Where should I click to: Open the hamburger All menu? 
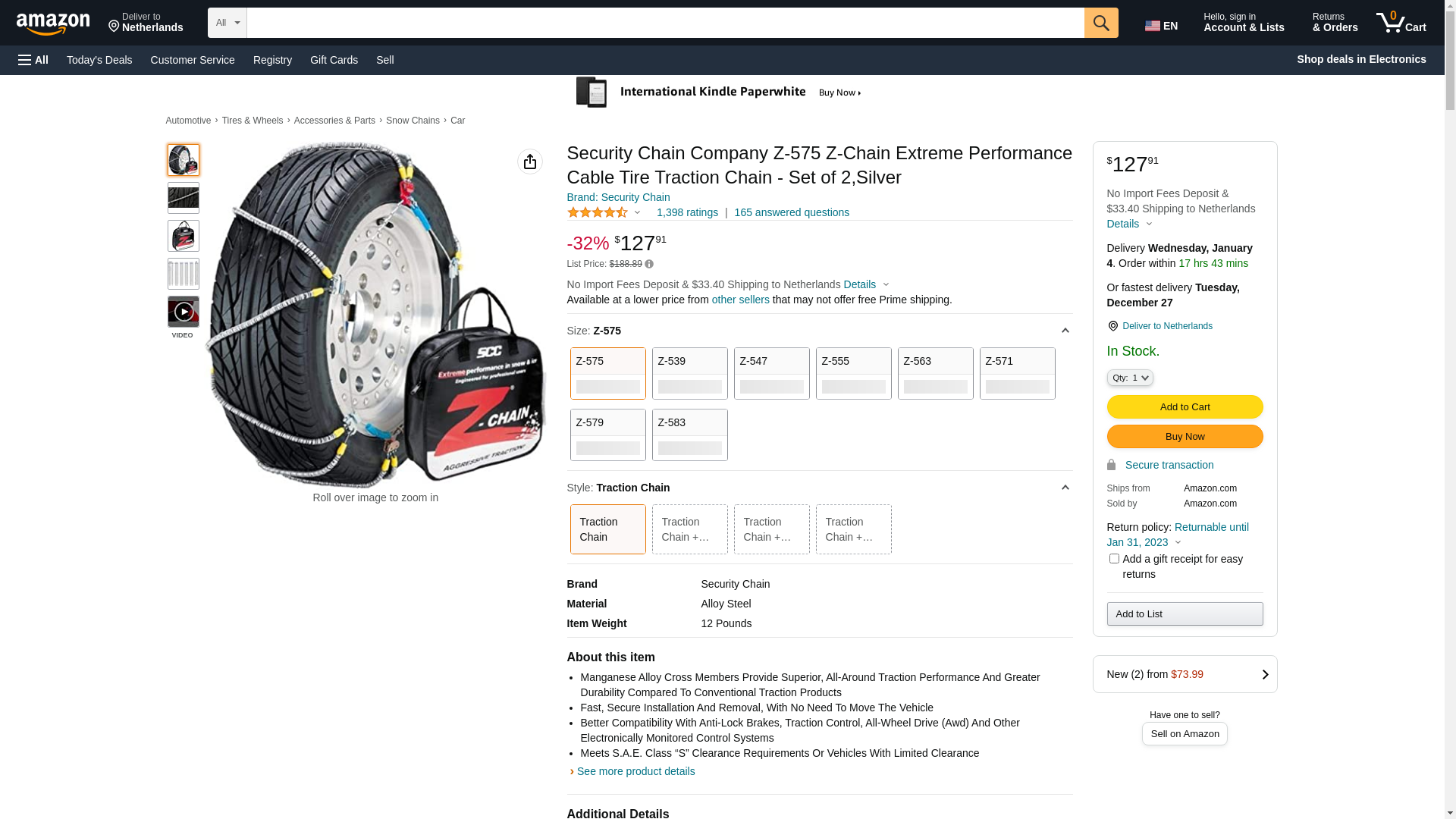tap(33, 60)
